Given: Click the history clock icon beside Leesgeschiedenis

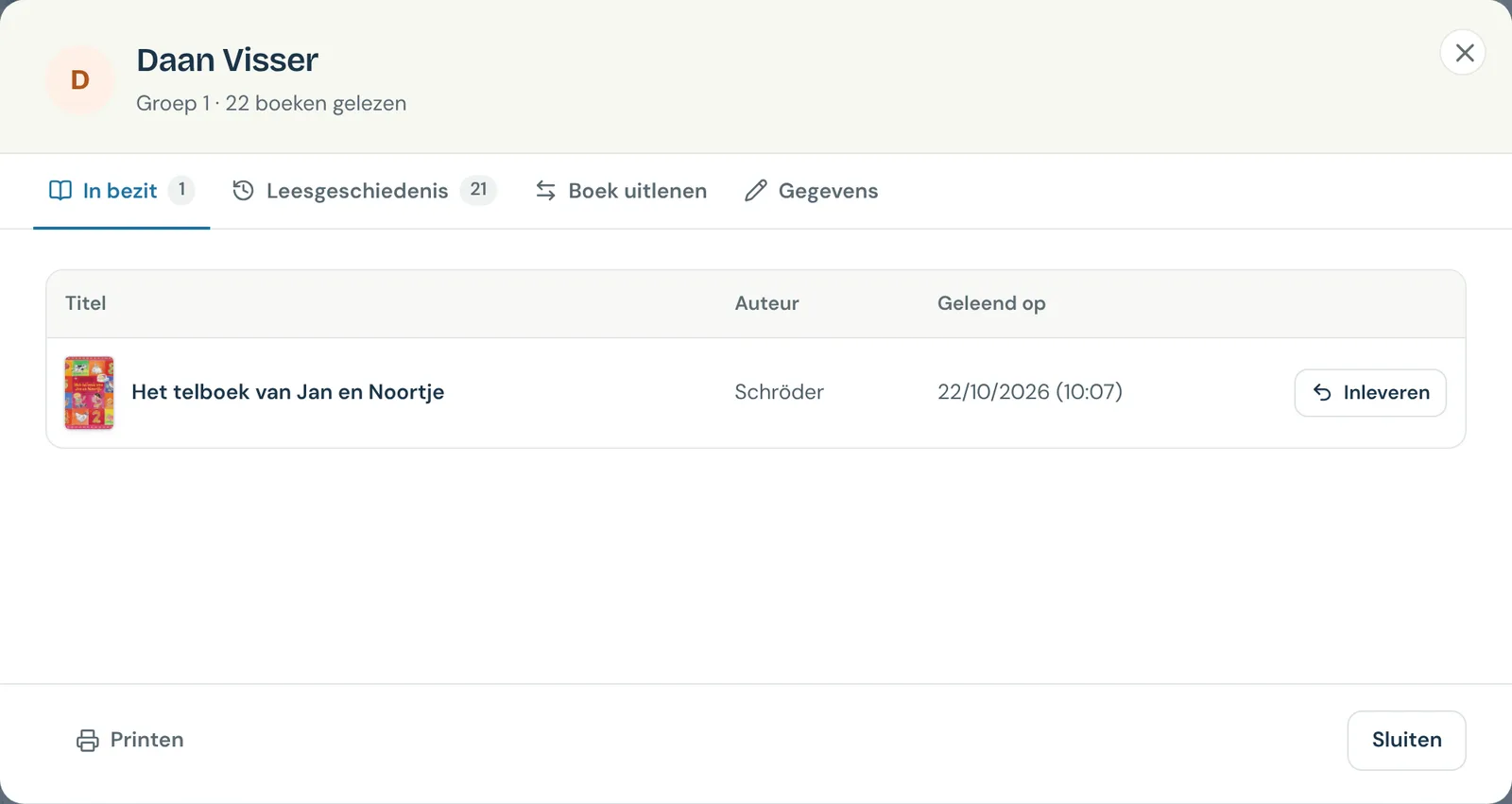Looking at the screenshot, I should pos(243,191).
